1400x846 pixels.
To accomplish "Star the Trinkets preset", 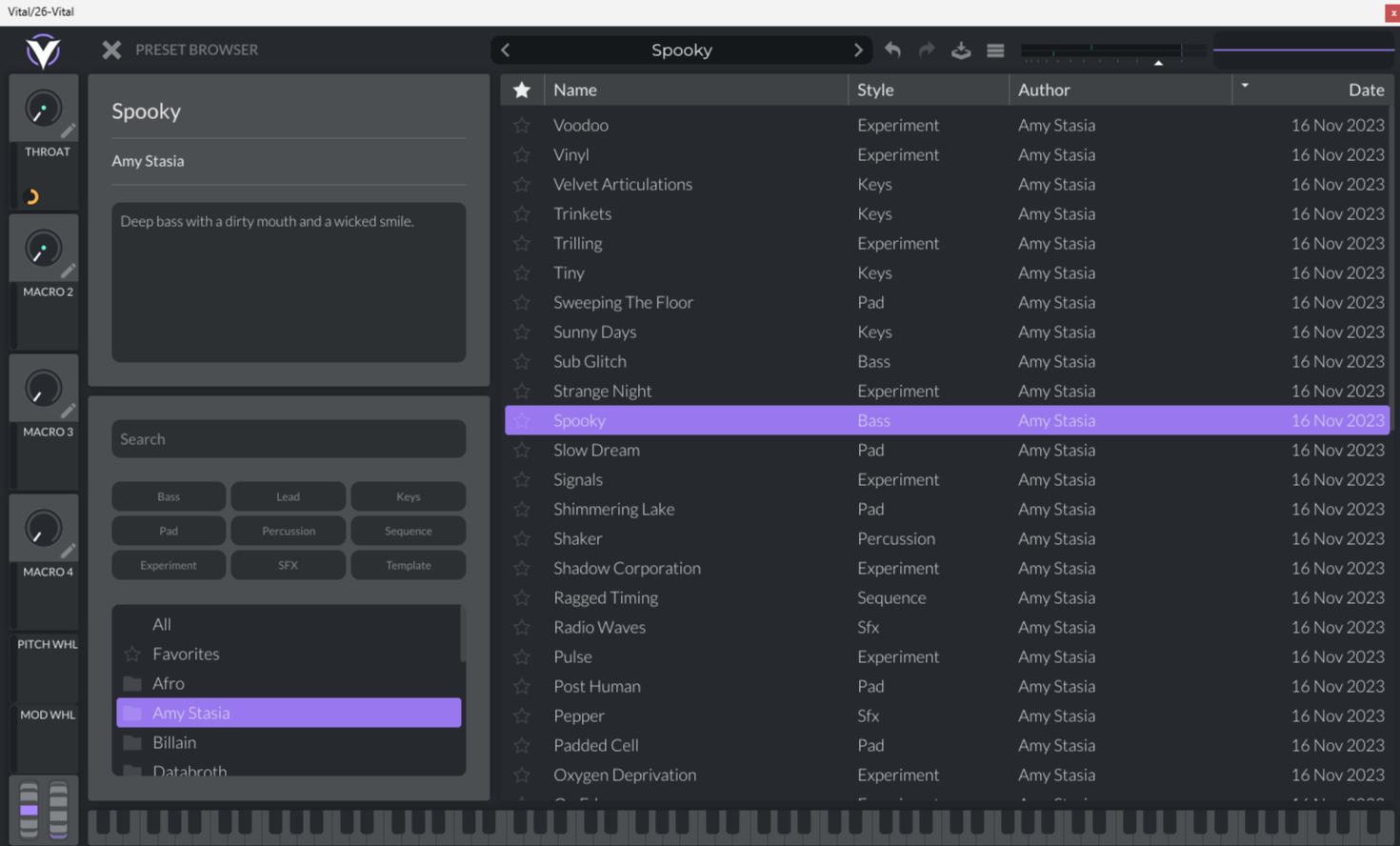I will pos(522,213).
